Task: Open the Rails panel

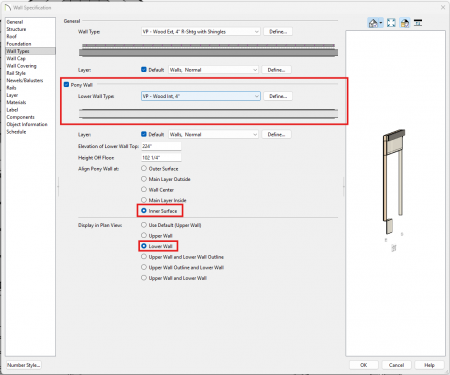Action: point(11,88)
